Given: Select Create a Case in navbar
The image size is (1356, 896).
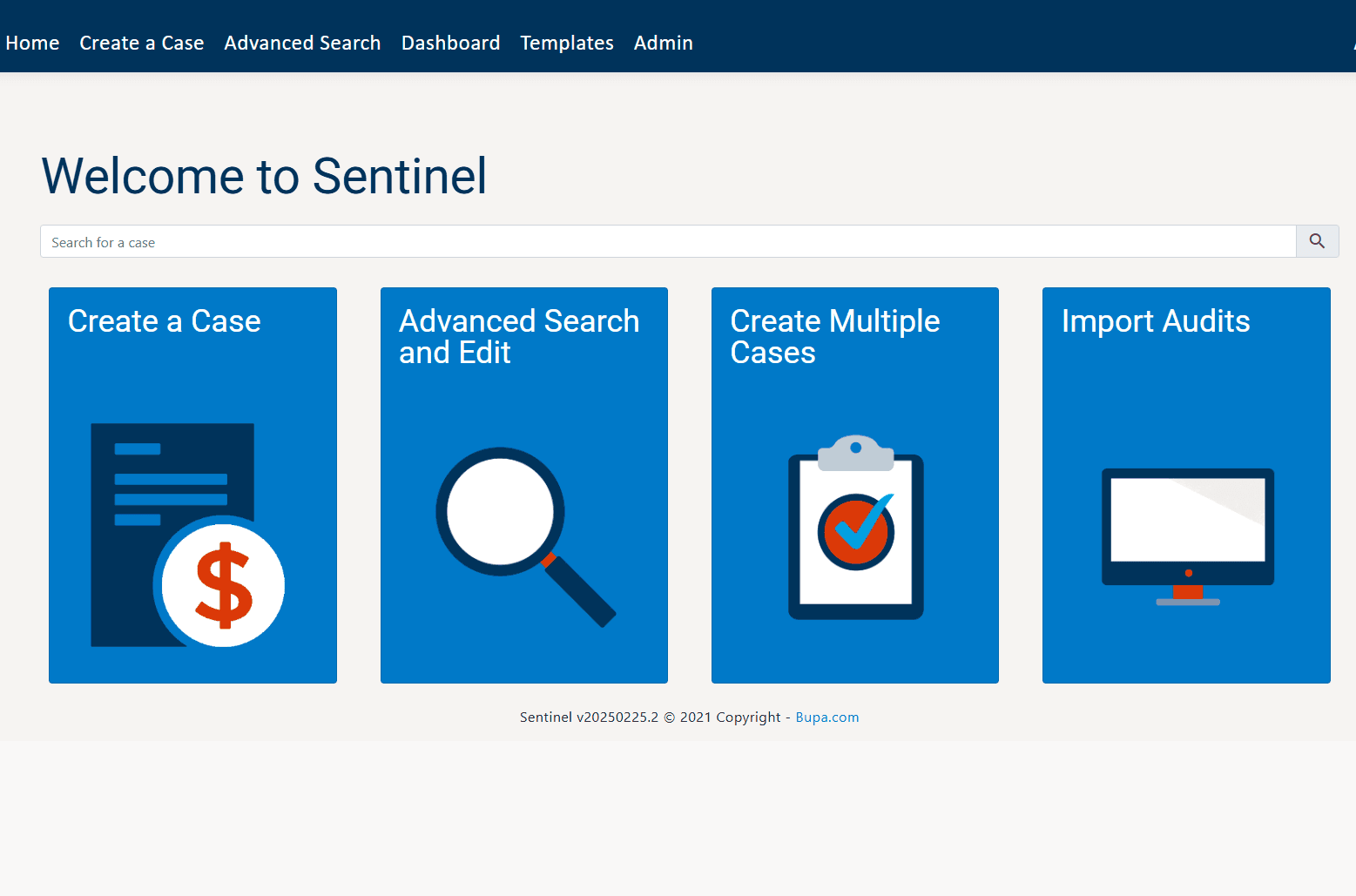Looking at the screenshot, I should [141, 43].
